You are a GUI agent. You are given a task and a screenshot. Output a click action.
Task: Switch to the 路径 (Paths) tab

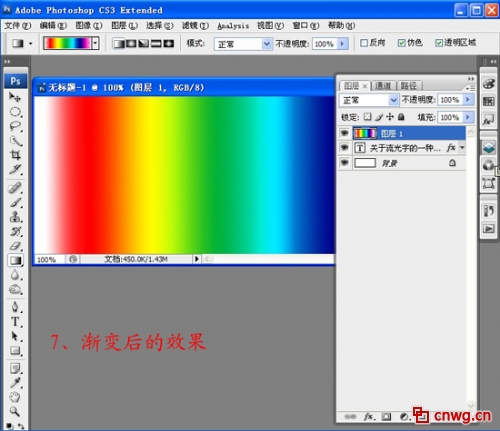[x=409, y=86]
